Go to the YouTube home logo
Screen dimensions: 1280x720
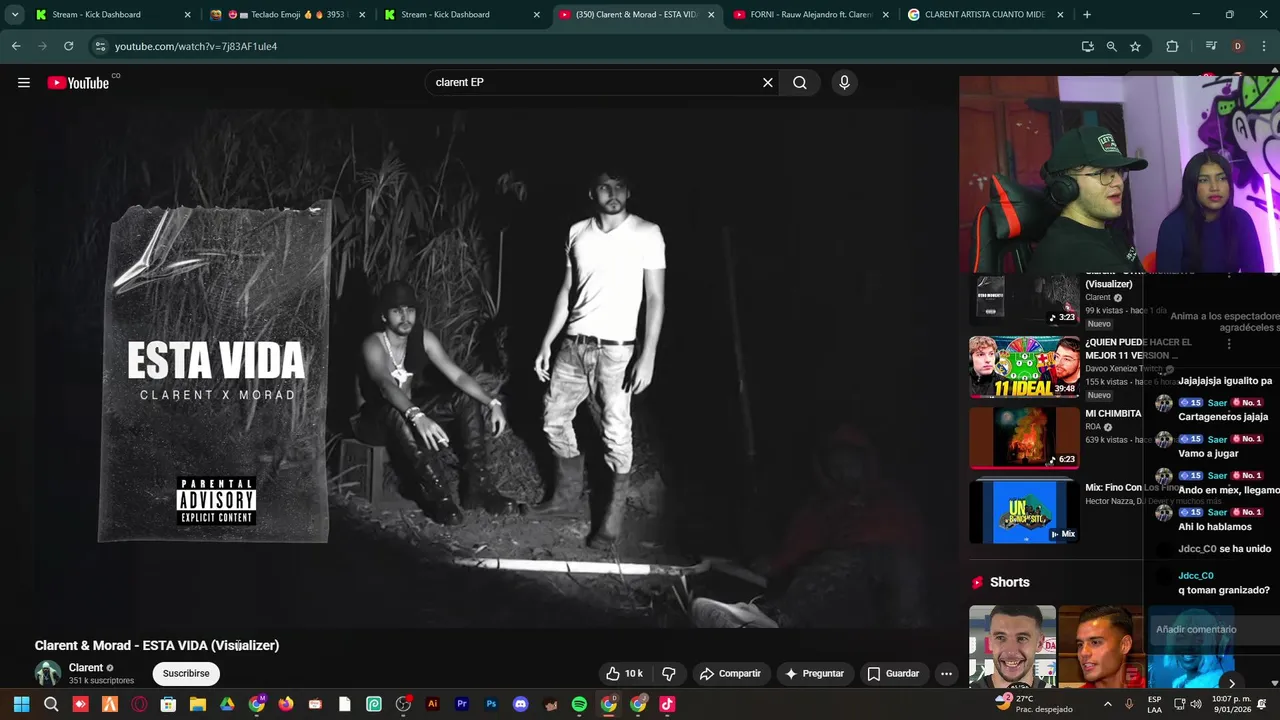pyautogui.click(x=78, y=83)
